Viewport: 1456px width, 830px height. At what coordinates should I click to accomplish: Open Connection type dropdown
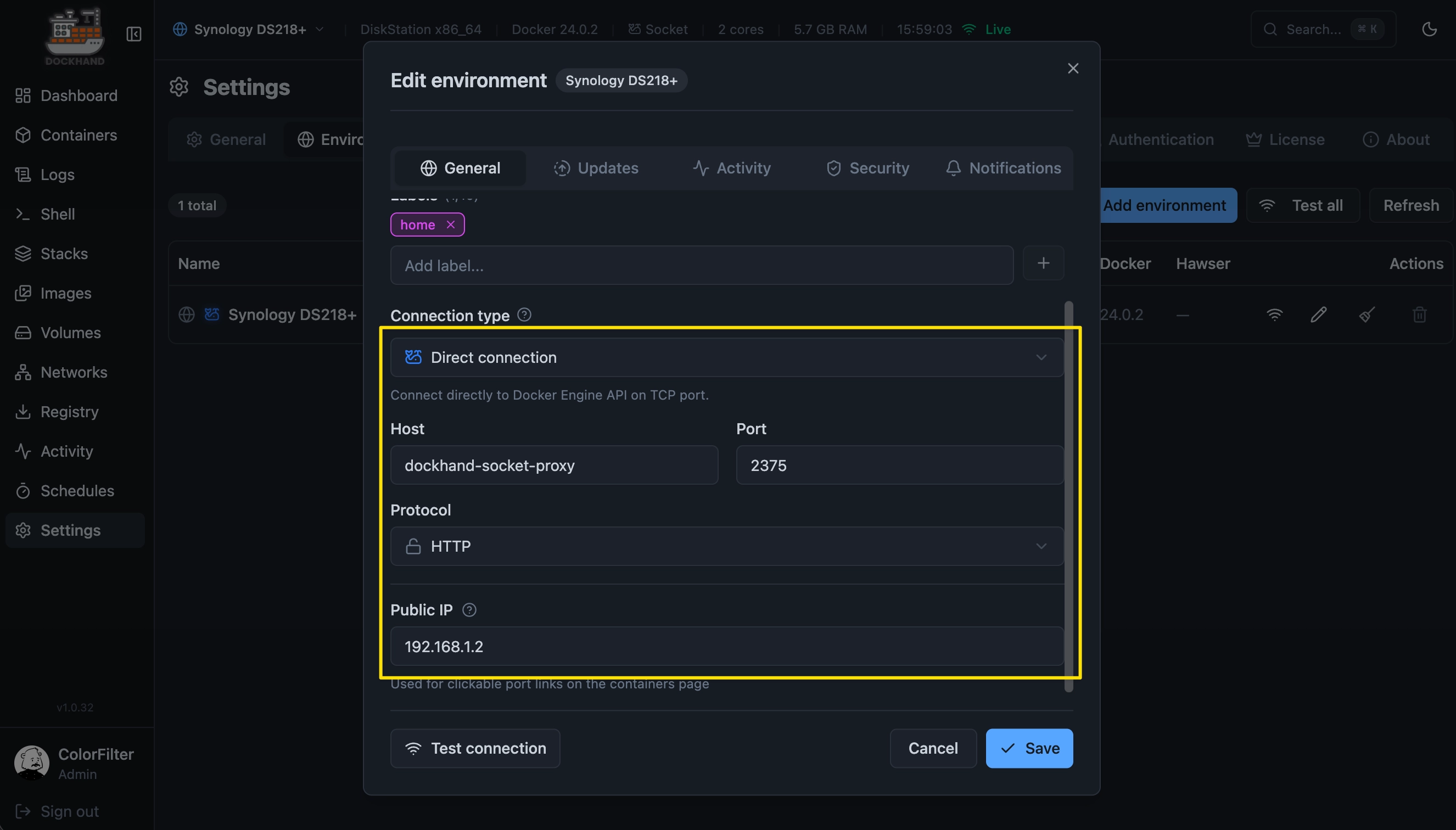726,357
